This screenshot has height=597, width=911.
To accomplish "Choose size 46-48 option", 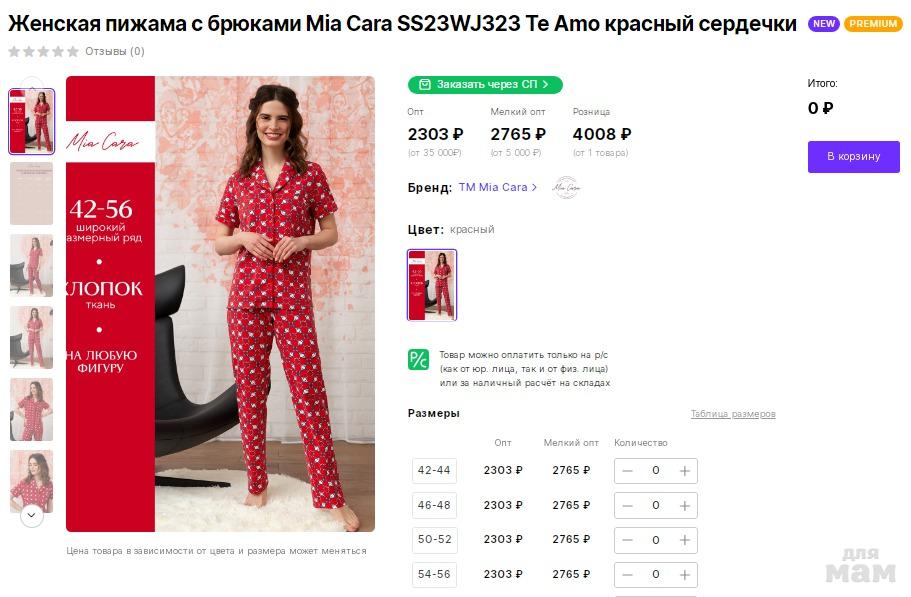I will (x=434, y=506).
